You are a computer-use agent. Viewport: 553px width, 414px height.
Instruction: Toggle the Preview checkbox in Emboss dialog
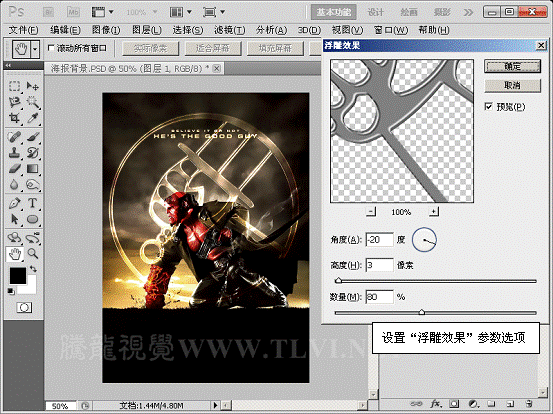pos(488,106)
